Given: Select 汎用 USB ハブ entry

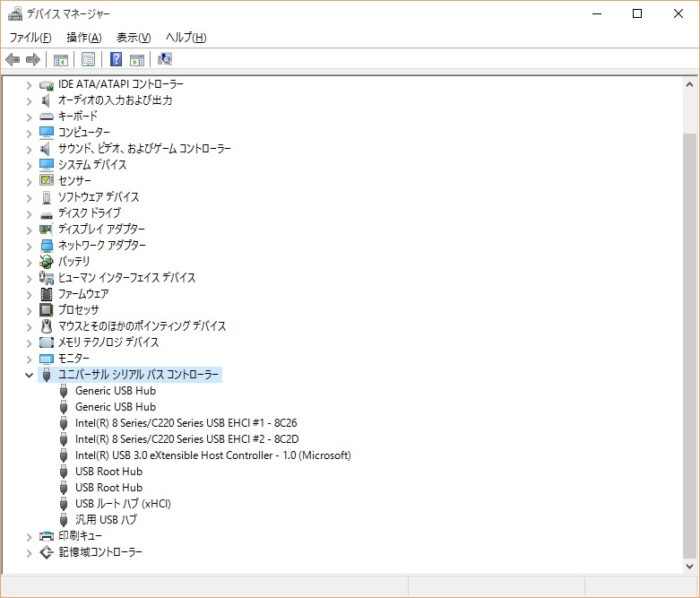Looking at the screenshot, I should pyautogui.click(x=106, y=520).
